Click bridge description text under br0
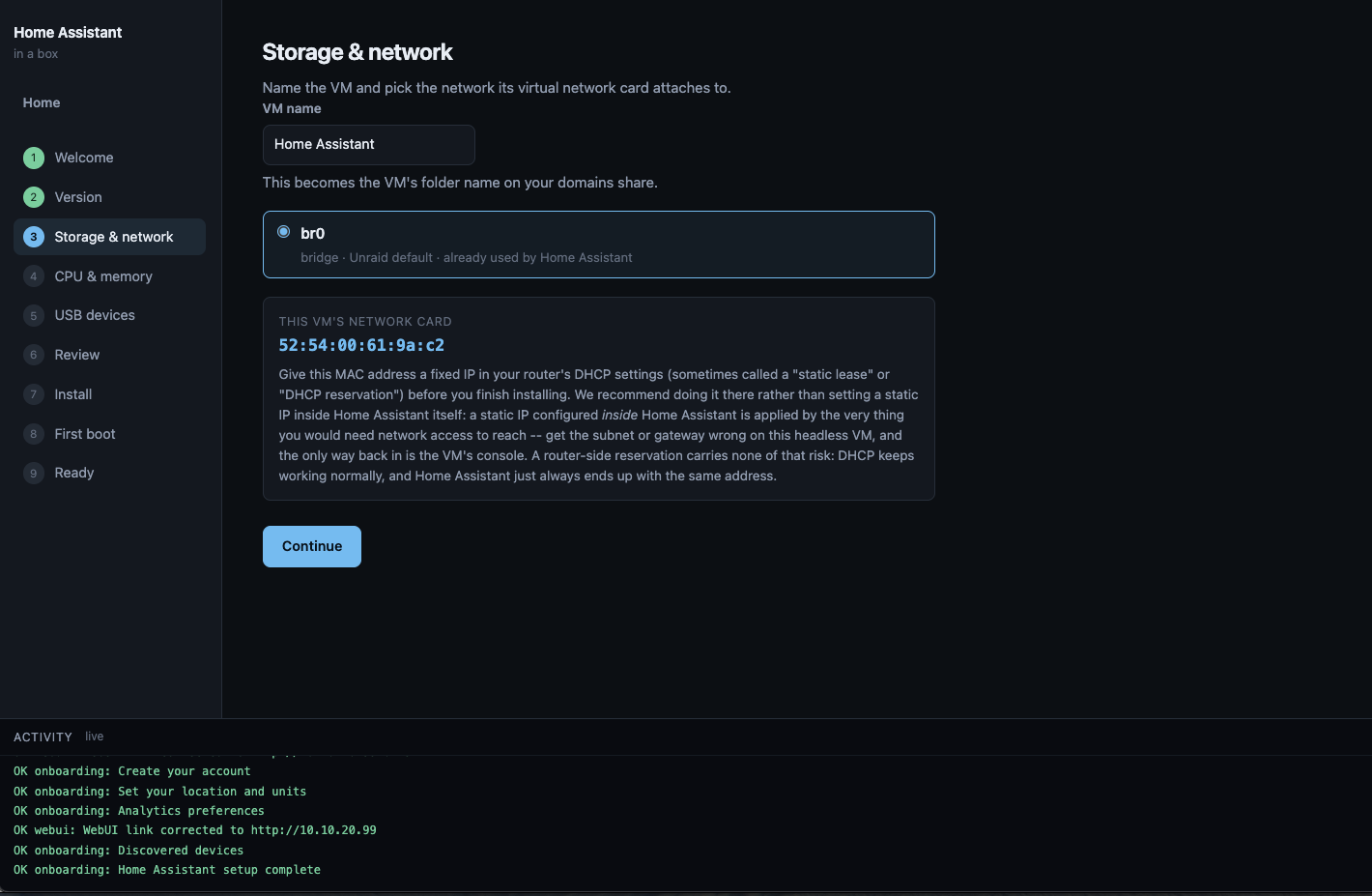Viewport: 1372px width, 896px height. (x=467, y=258)
